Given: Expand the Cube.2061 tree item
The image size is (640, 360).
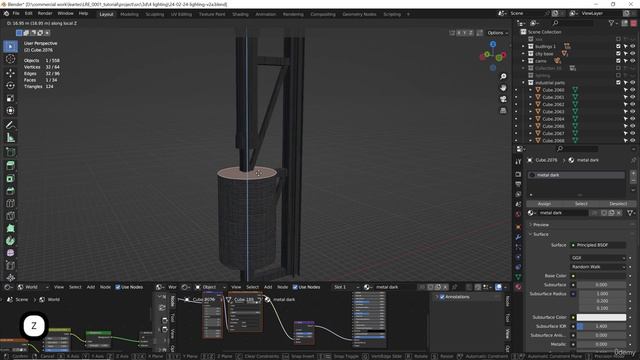Looking at the screenshot, I should point(530,97).
